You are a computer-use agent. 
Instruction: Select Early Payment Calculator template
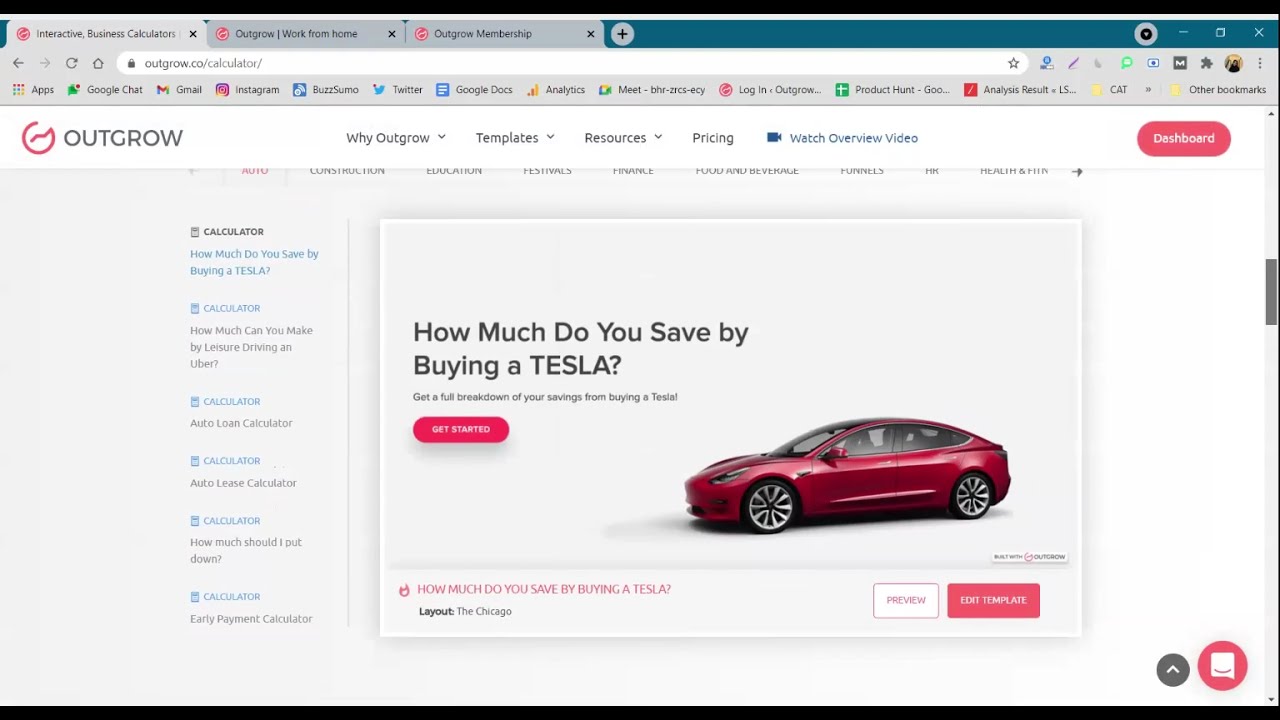tap(251, 619)
